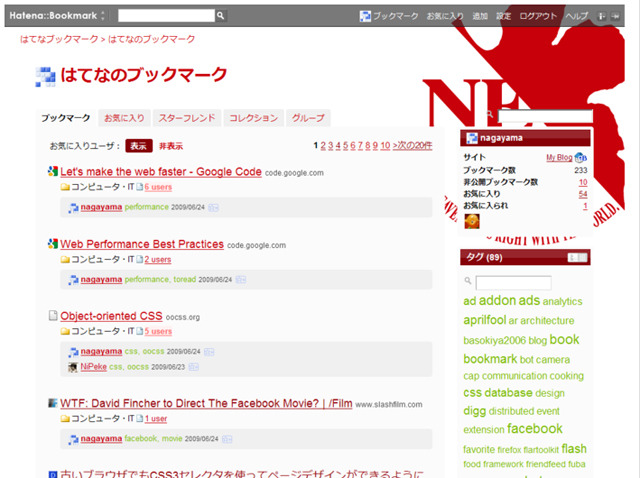640x478 pixels.
Task: Click the Google favicon for Let's make the web faster
Action: 53,171
